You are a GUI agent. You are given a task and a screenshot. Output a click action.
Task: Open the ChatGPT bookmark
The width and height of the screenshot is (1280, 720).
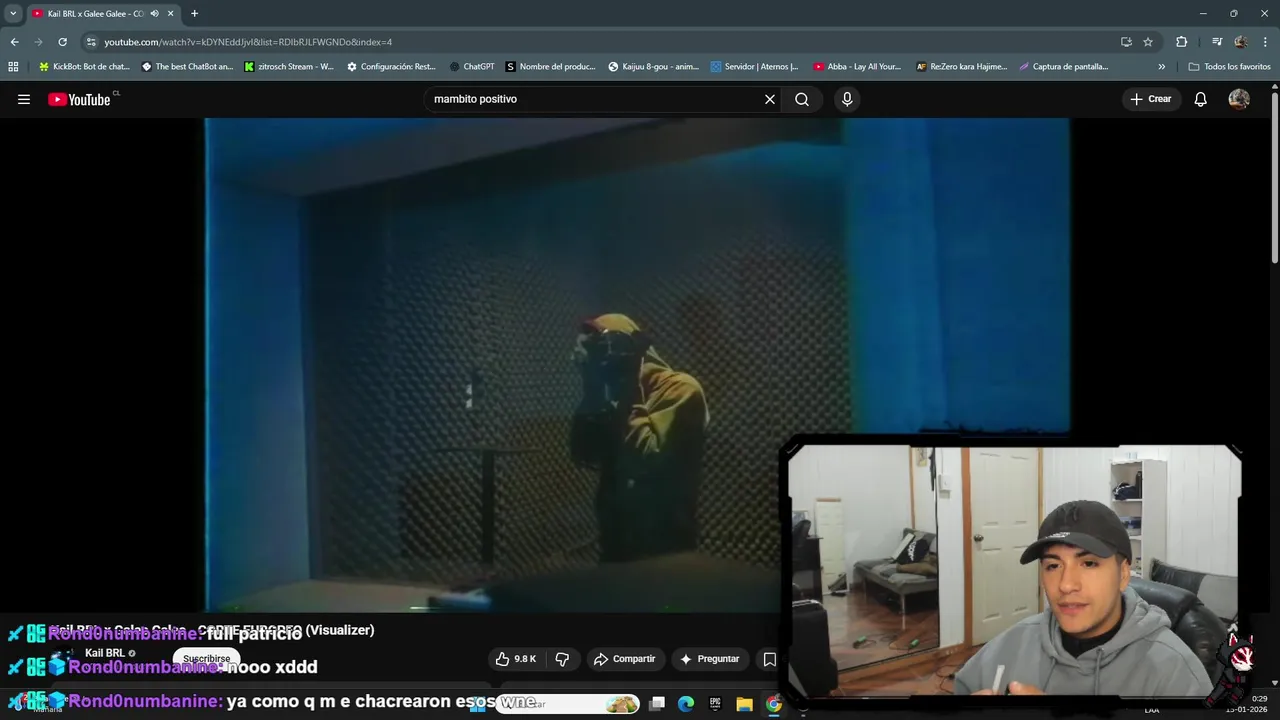(472, 67)
